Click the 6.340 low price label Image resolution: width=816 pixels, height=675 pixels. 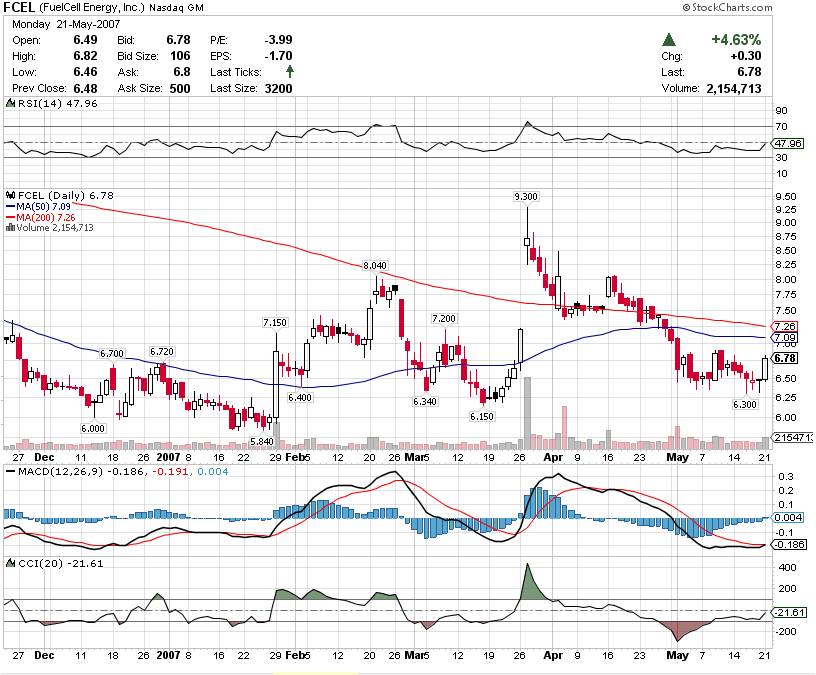pos(425,402)
